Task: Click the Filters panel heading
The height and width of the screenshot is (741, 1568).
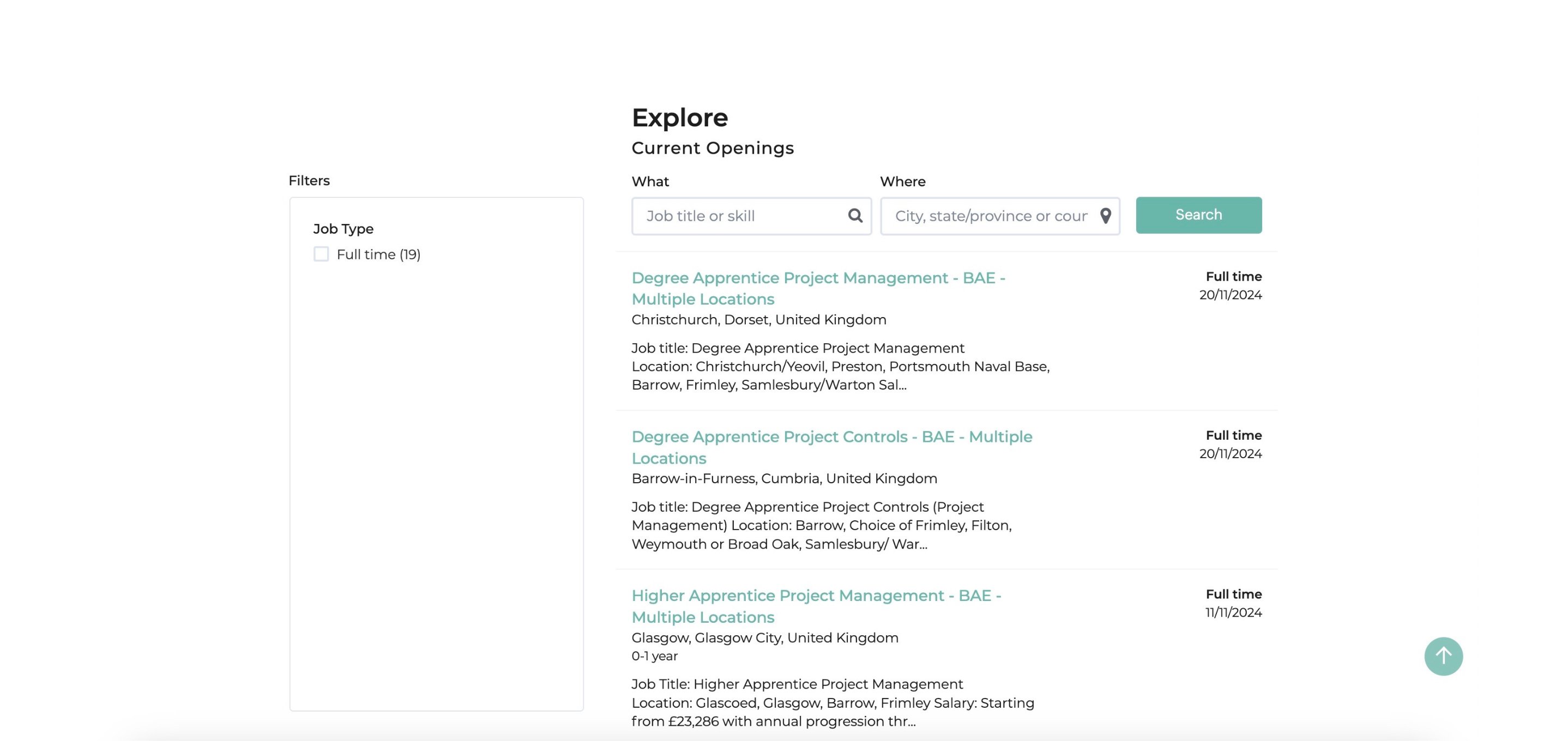Action: pyautogui.click(x=309, y=181)
